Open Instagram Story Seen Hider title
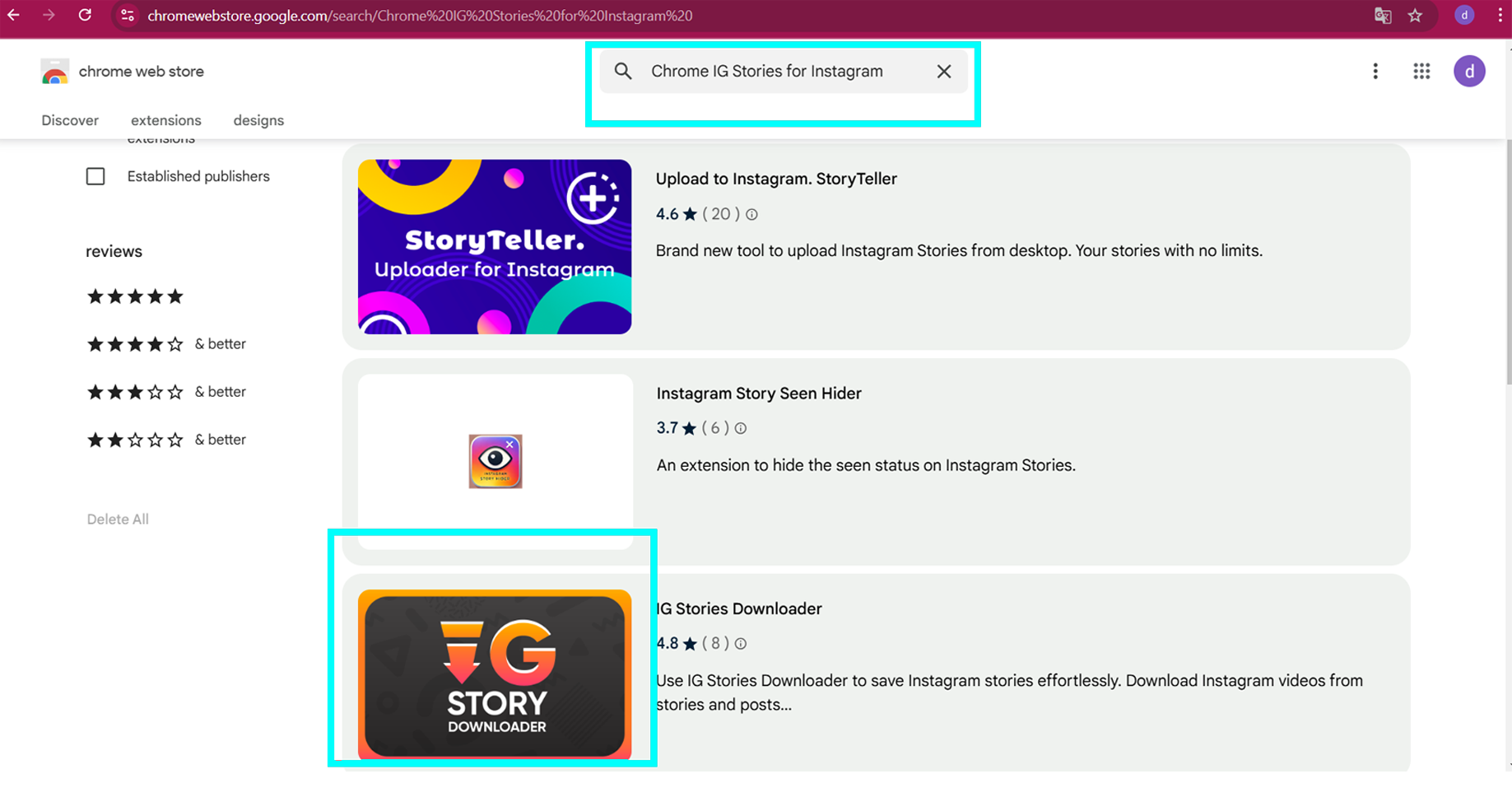Screen dimensions: 1512x788 pos(759,394)
